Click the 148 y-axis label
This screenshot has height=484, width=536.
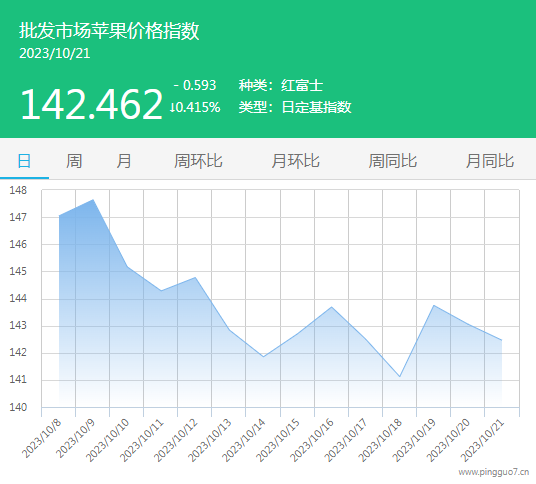pos(18,190)
